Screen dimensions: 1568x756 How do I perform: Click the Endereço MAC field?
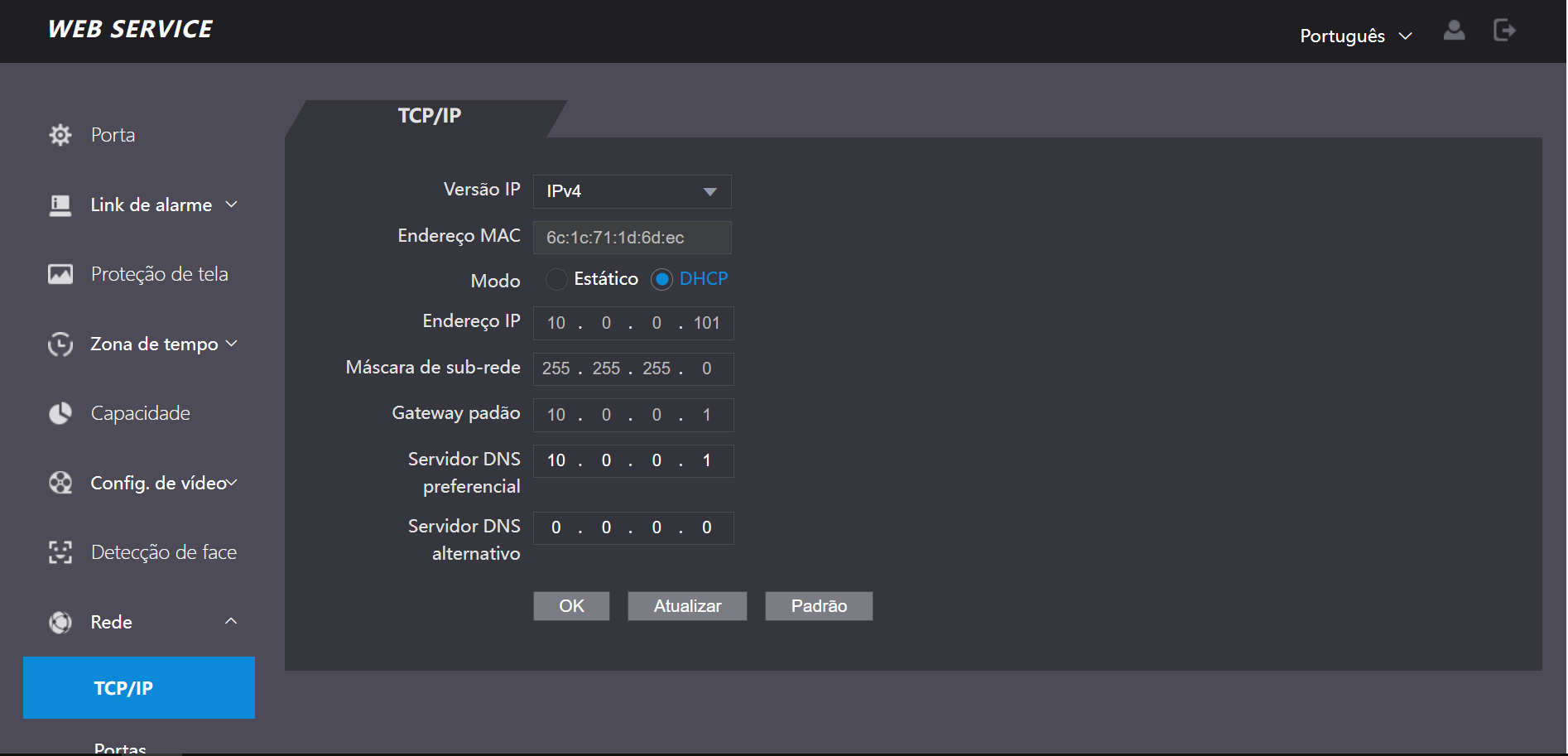[632, 238]
